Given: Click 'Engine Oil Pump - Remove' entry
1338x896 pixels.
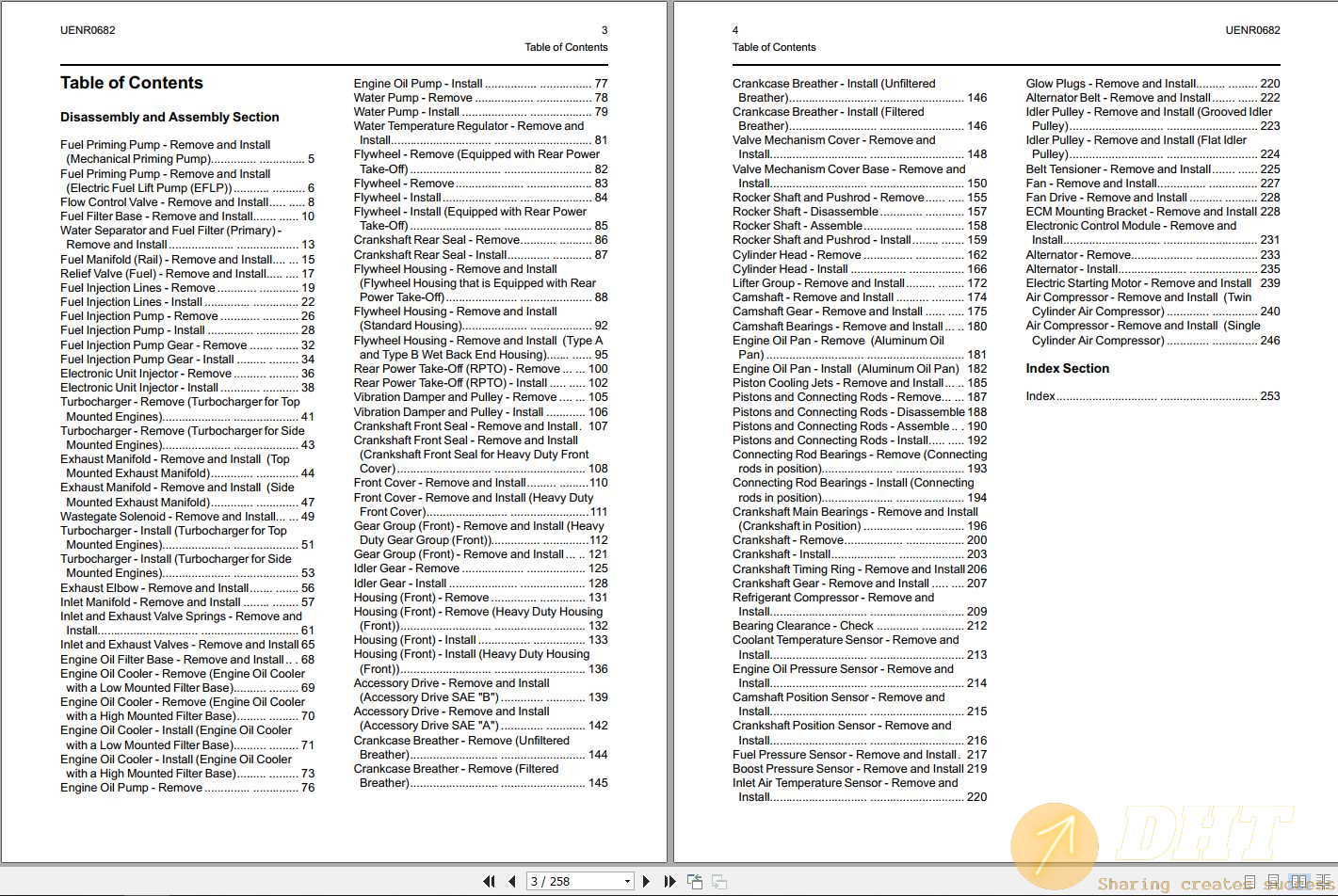Looking at the screenshot, I should point(187,787).
